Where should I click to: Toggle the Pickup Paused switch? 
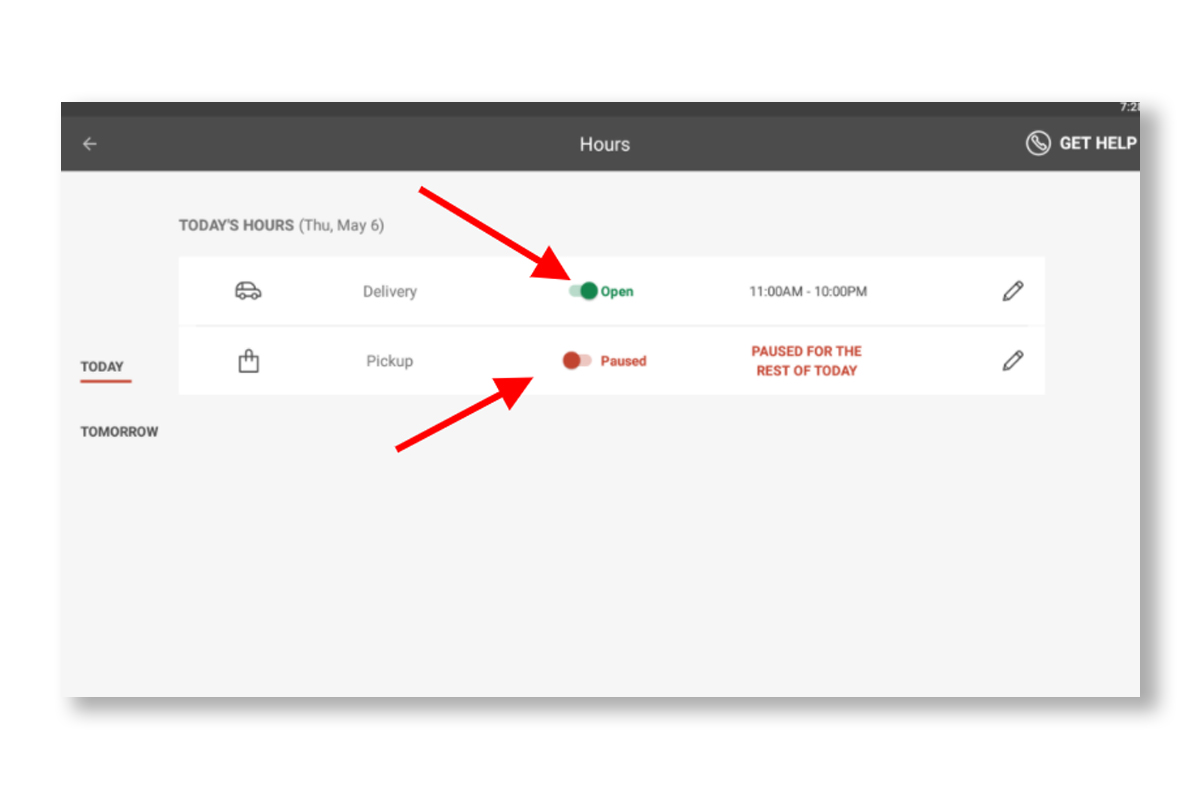pyautogui.click(x=577, y=360)
